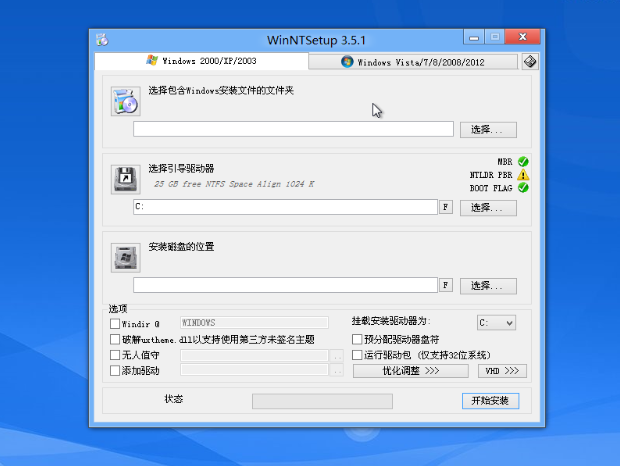Check the 无人值守 unattended option

pyautogui.click(x=114, y=355)
